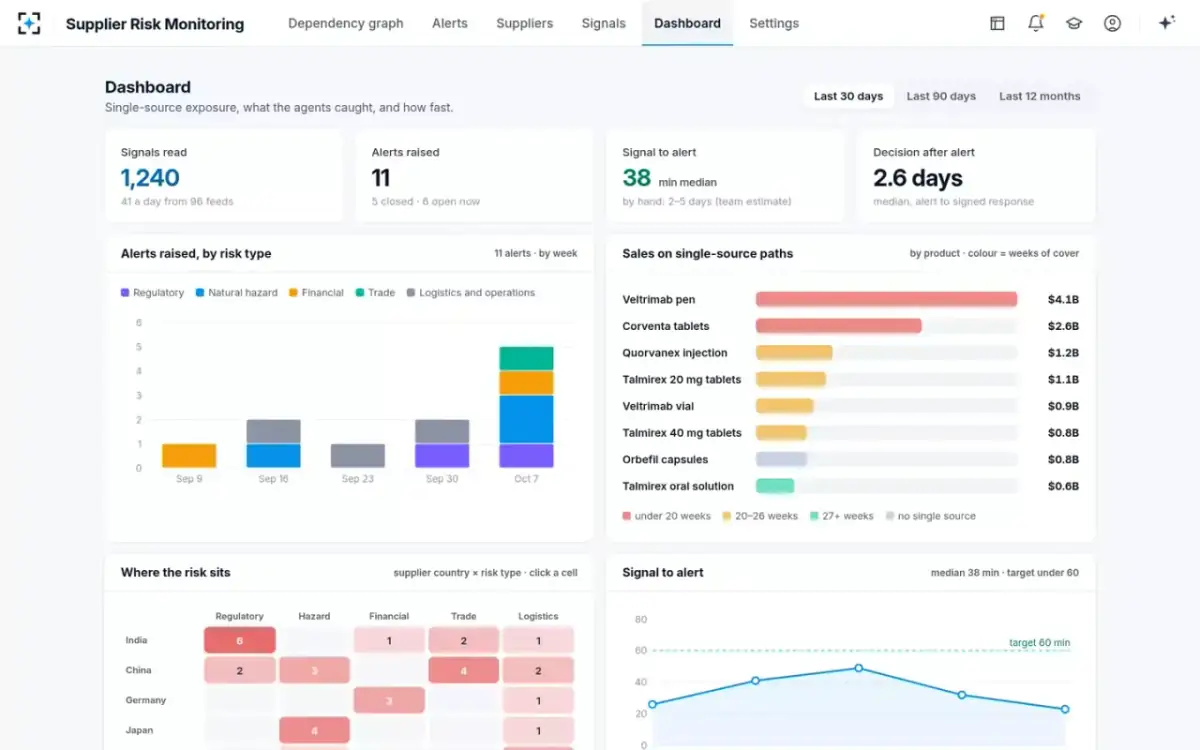Select the Dashboard tab
The width and height of the screenshot is (1200, 750).
tap(687, 23)
